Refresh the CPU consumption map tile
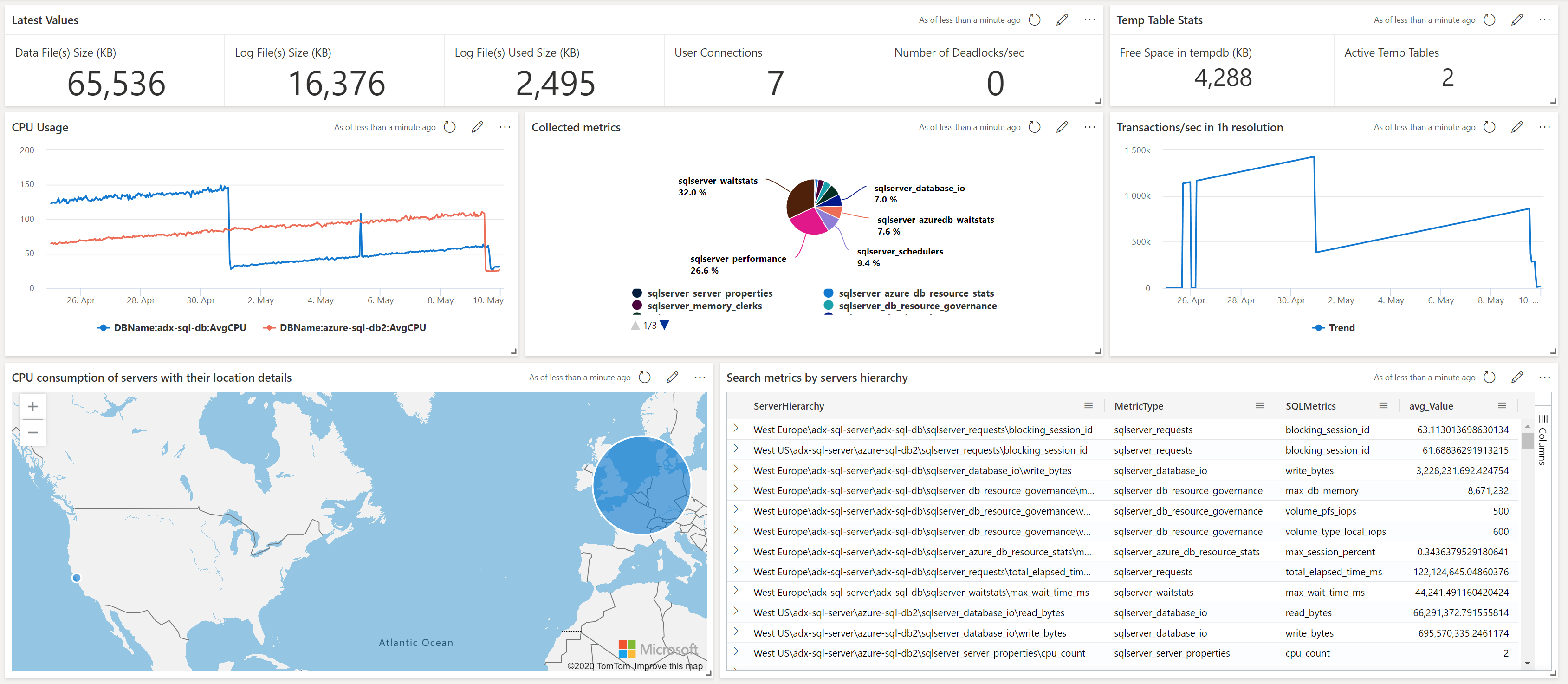Screen dimensions: 1568x684 (645, 378)
